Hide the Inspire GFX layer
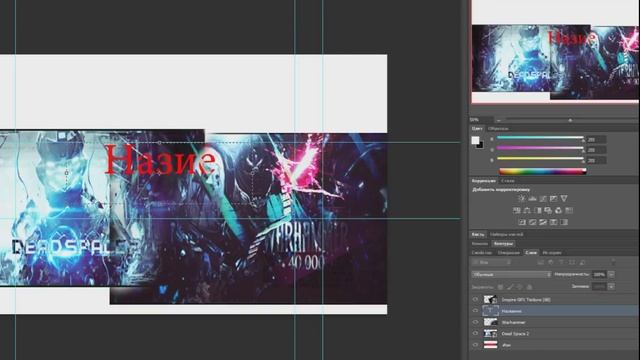Viewport: 640px width, 360px height. pyautogui.click(x=475, y=299)
